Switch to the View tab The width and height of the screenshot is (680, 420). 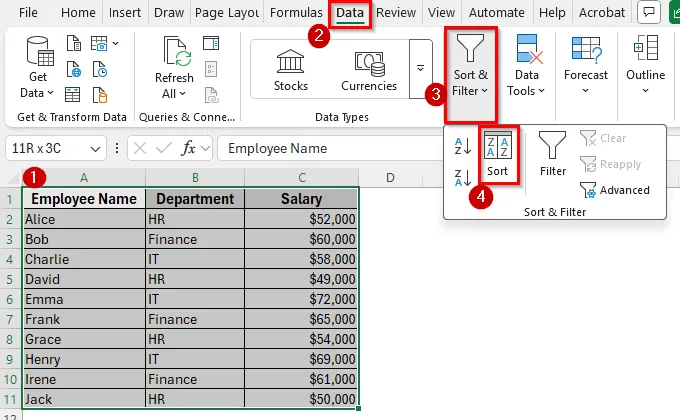pyautogui.click(x=441, y=13)
